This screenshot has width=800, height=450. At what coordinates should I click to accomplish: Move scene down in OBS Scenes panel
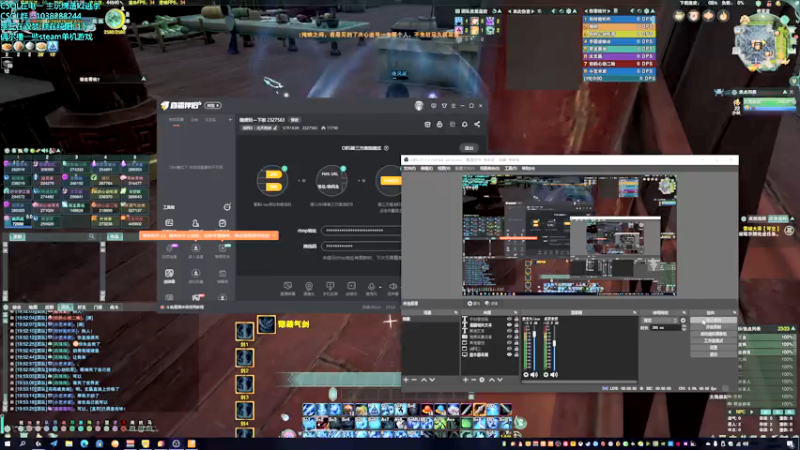(x=432, y=380)
